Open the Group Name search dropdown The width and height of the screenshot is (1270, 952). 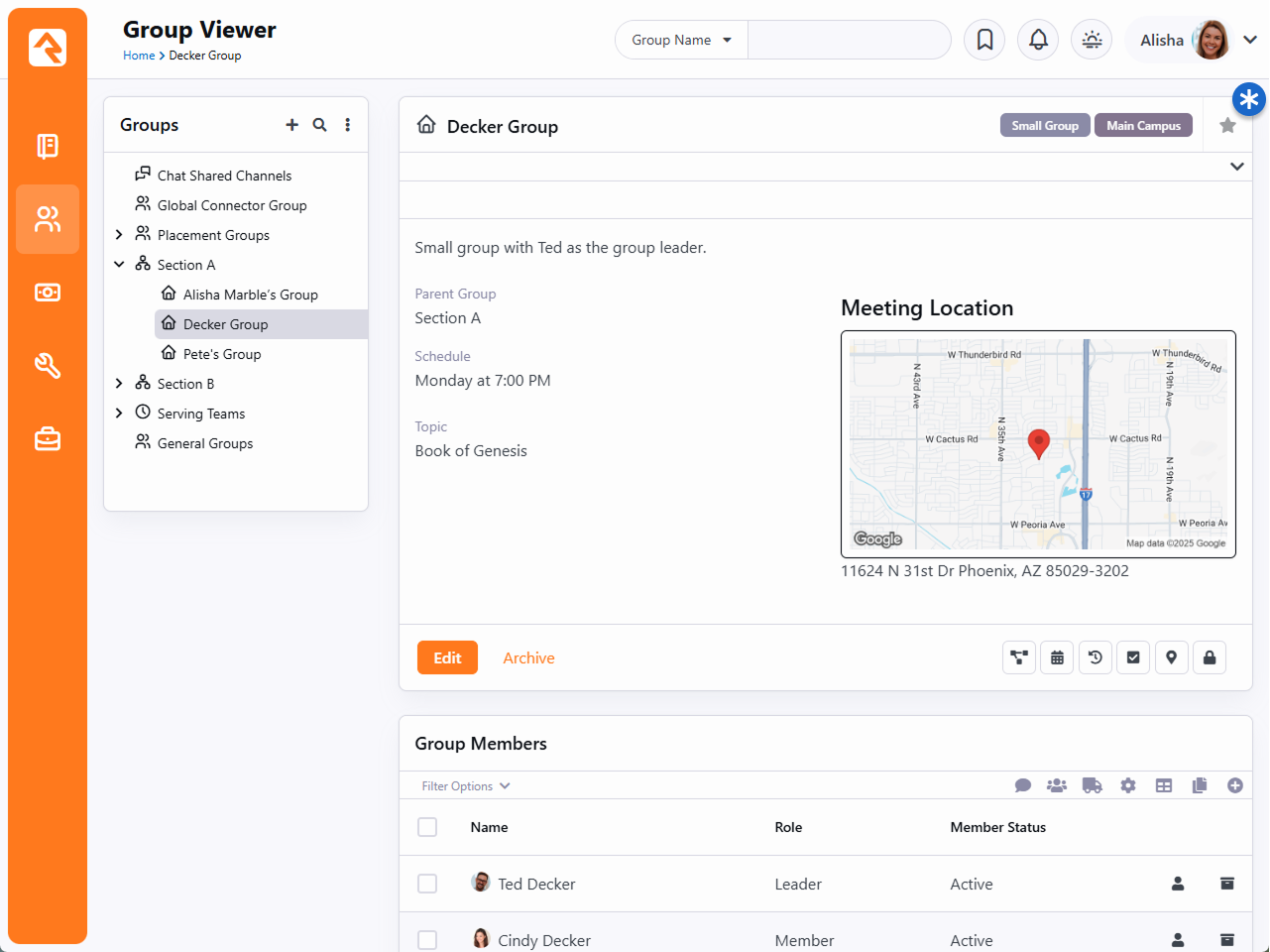[681, 40]
